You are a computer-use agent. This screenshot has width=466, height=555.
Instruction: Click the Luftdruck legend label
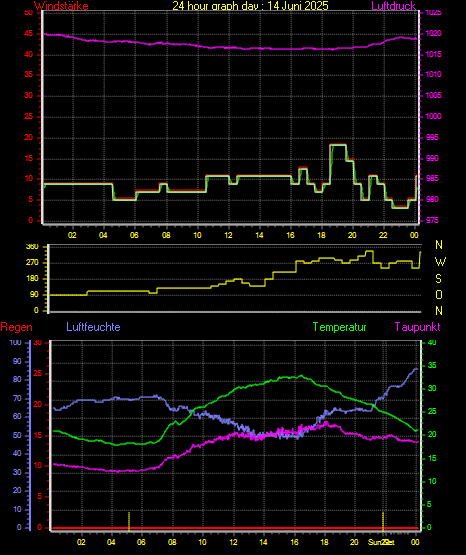pyautogui.click(x=393, y=6)
